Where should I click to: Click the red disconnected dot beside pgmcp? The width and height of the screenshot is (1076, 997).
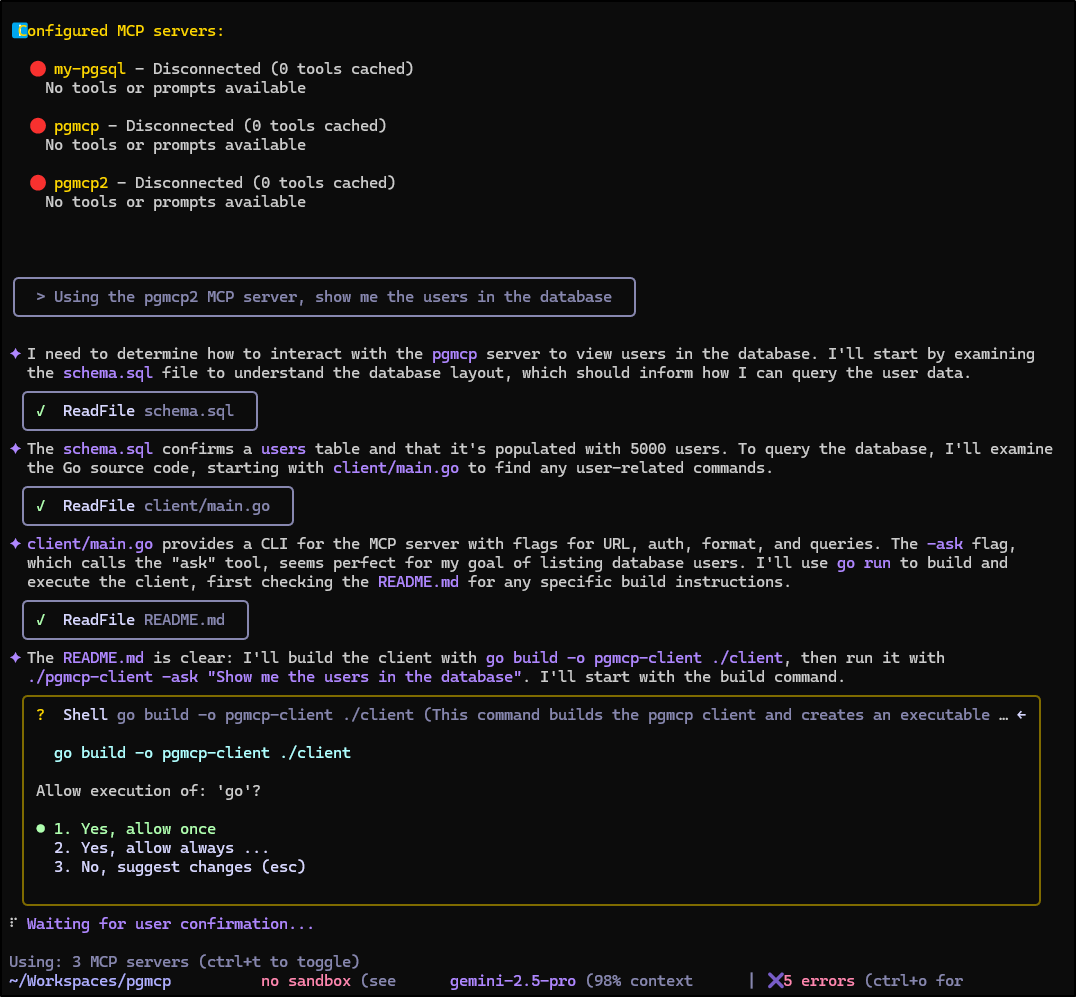(38, 126)
